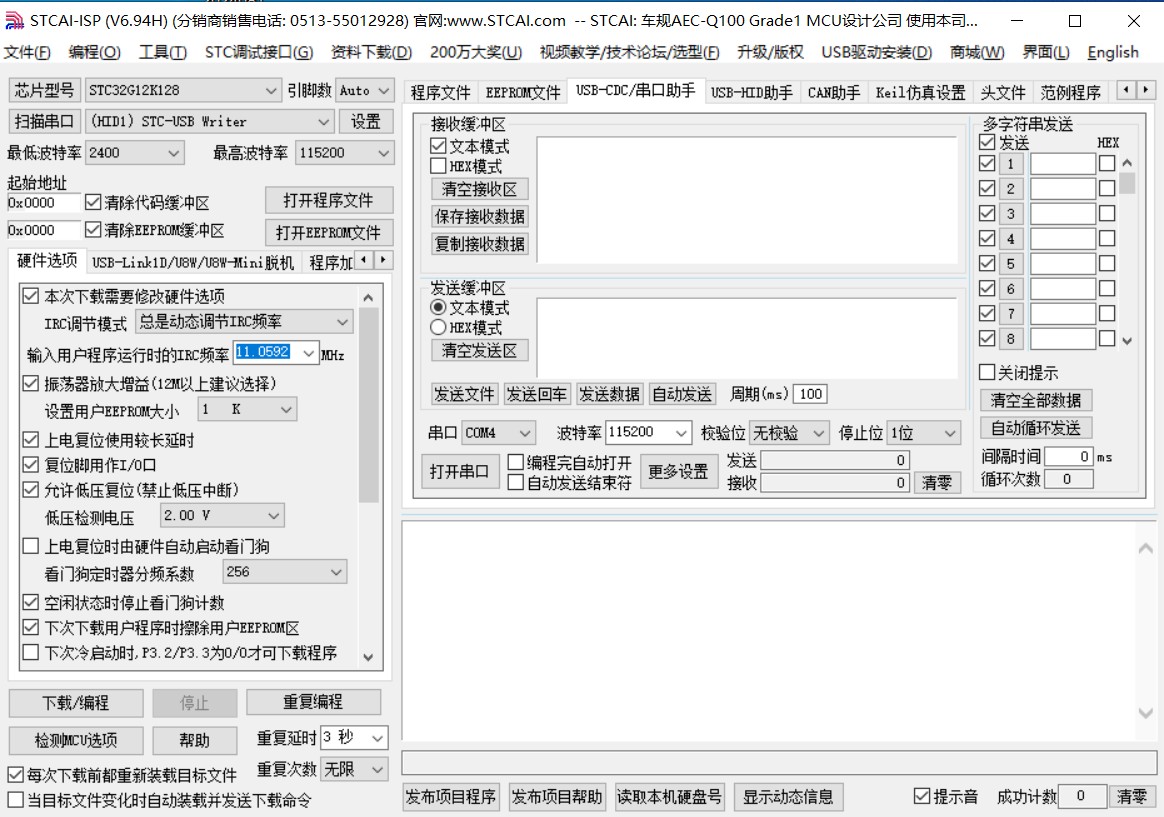Click the STCAI-ISP app icon in title bar

coord(14,20)
